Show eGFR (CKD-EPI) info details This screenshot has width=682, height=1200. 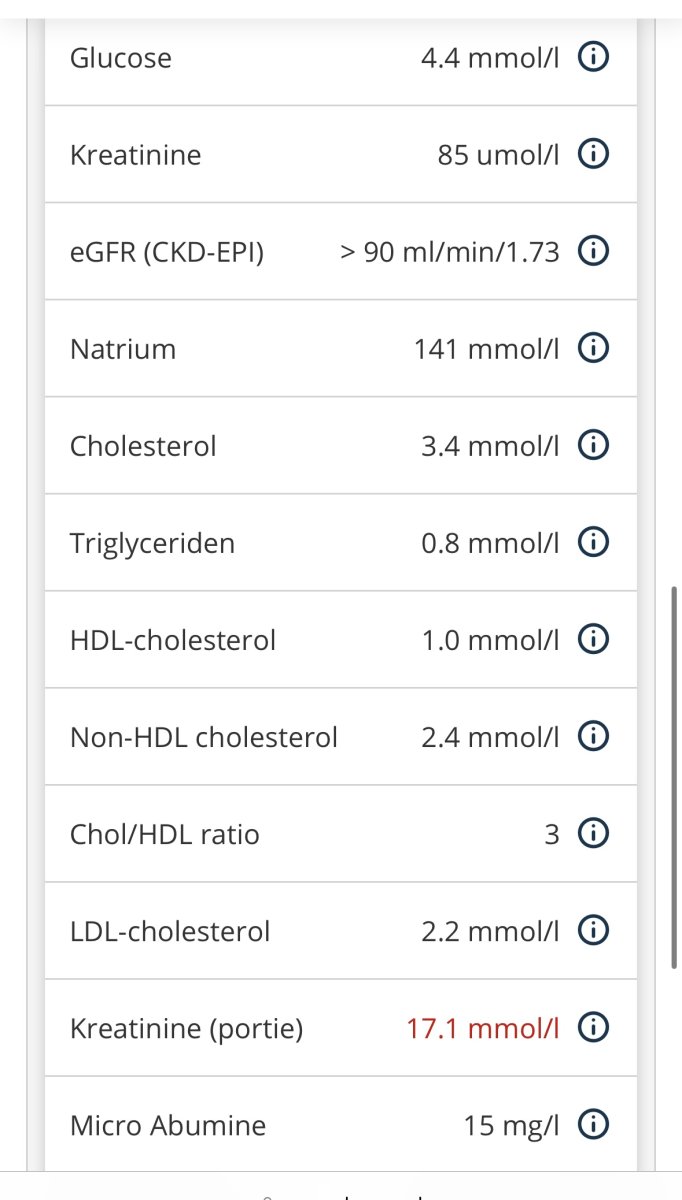tap(594, 252)
